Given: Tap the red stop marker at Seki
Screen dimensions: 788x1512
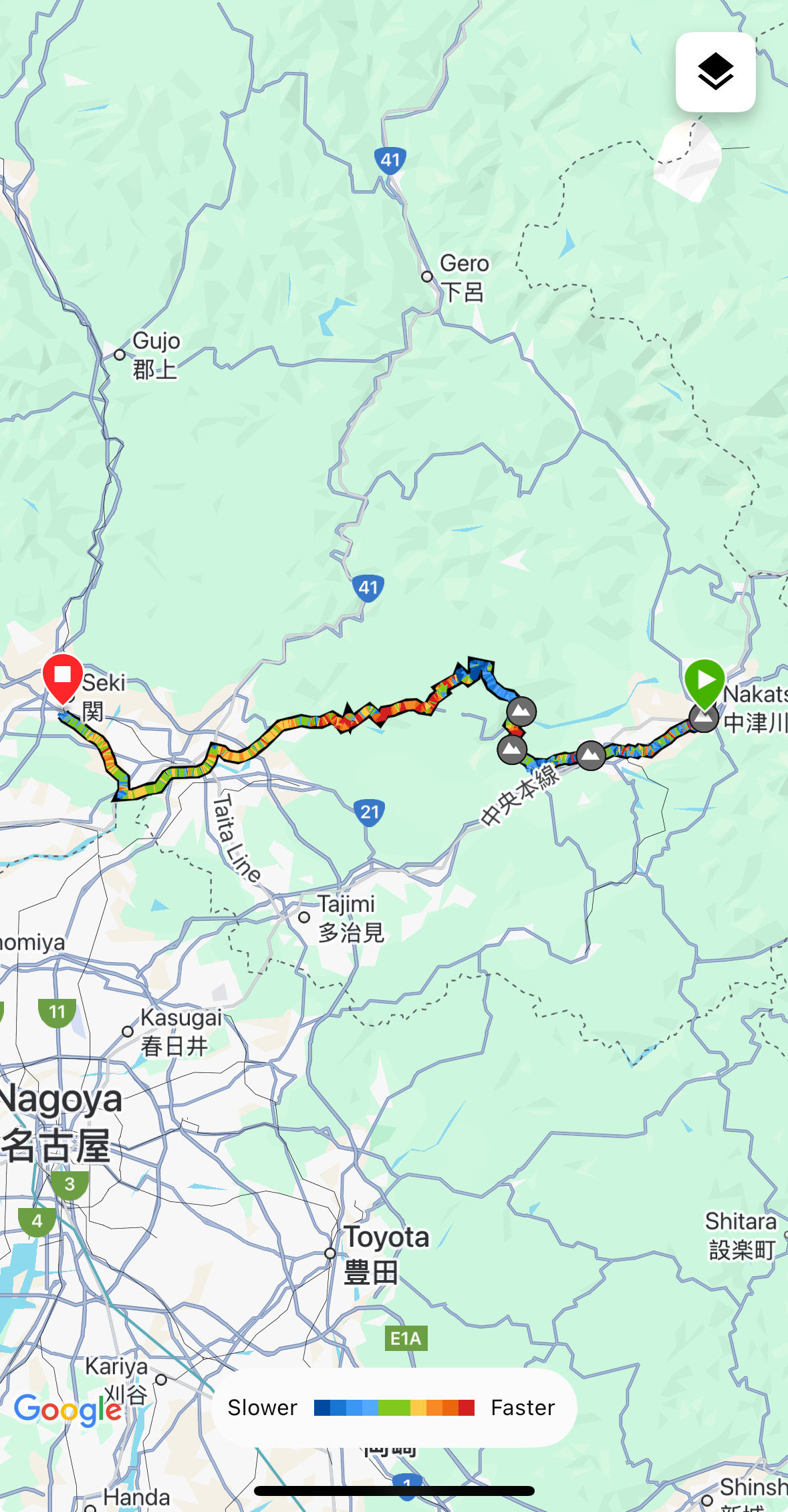Looking at the screenshot, I should [63, 679].
